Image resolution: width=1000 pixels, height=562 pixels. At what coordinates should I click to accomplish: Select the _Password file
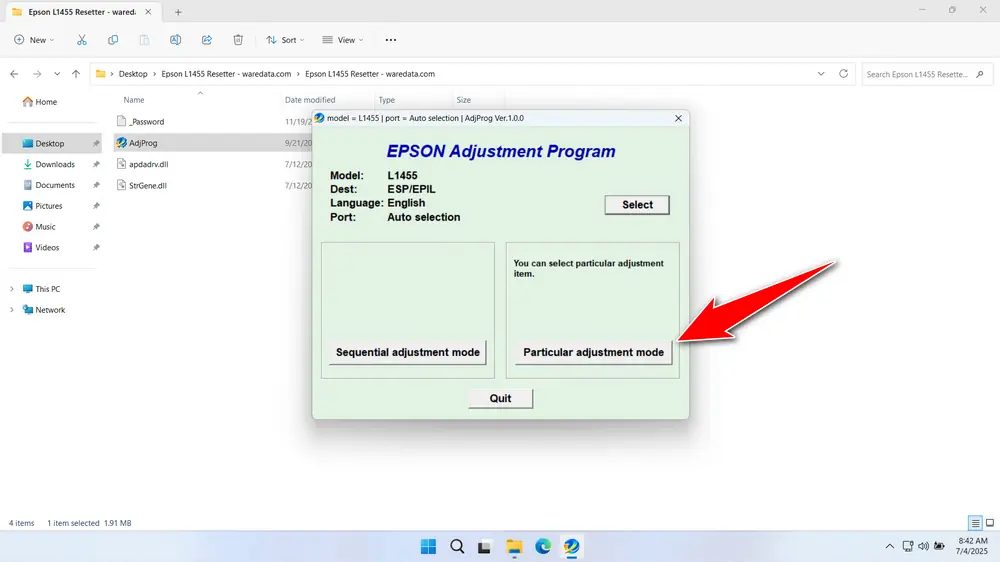click(x=147, y=122)
